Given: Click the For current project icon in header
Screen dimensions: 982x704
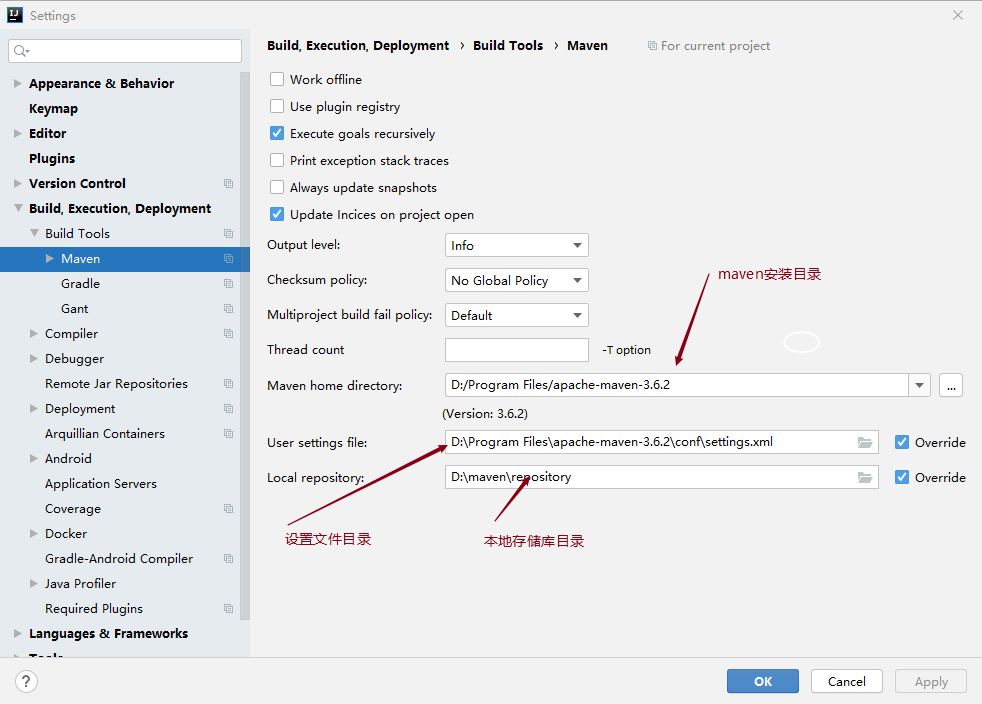Looking at the screenshot, I should pyautogui.click(x=652, y=46).
